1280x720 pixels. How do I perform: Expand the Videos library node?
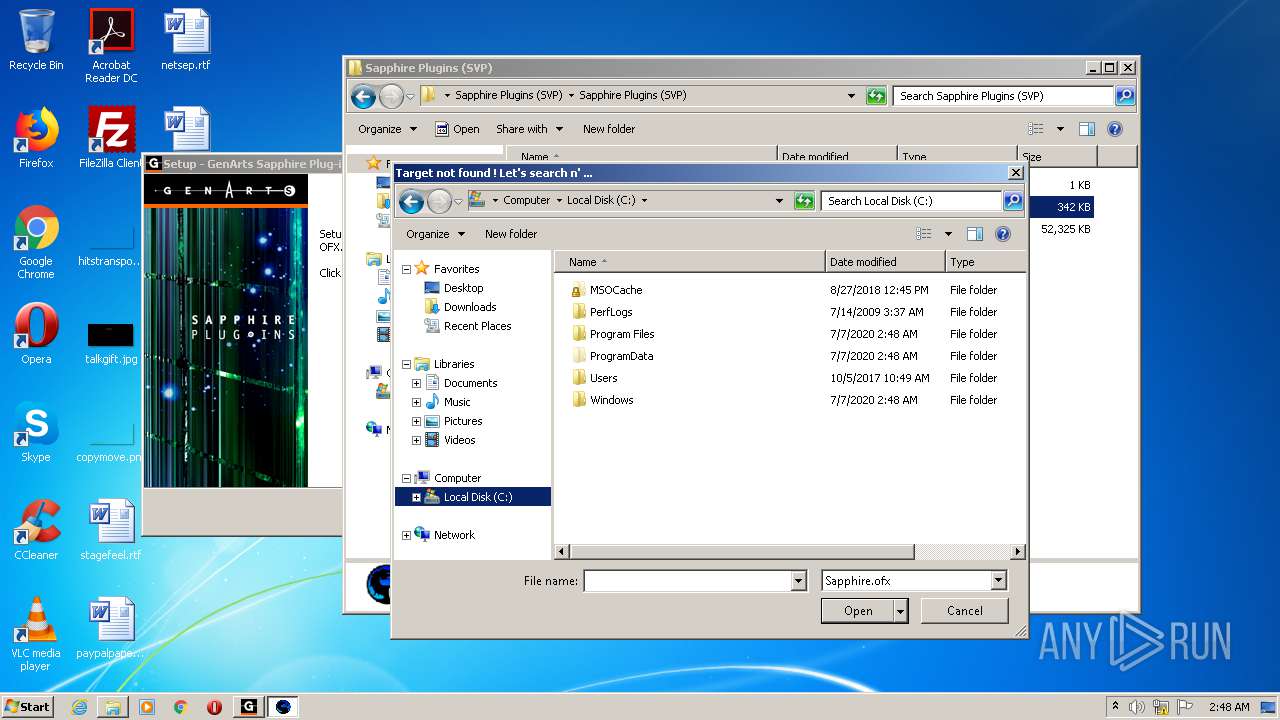click(416, 440)
